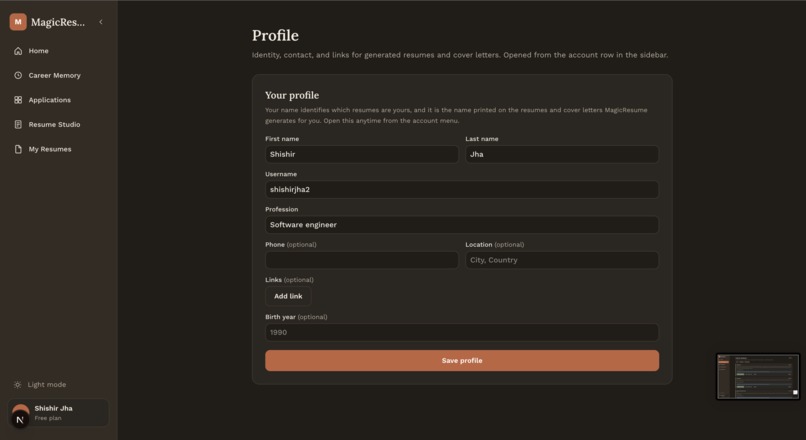This screenshot has height=440, width=806.
Task: Focus the Profession field
Action: [x=462, y=225]
